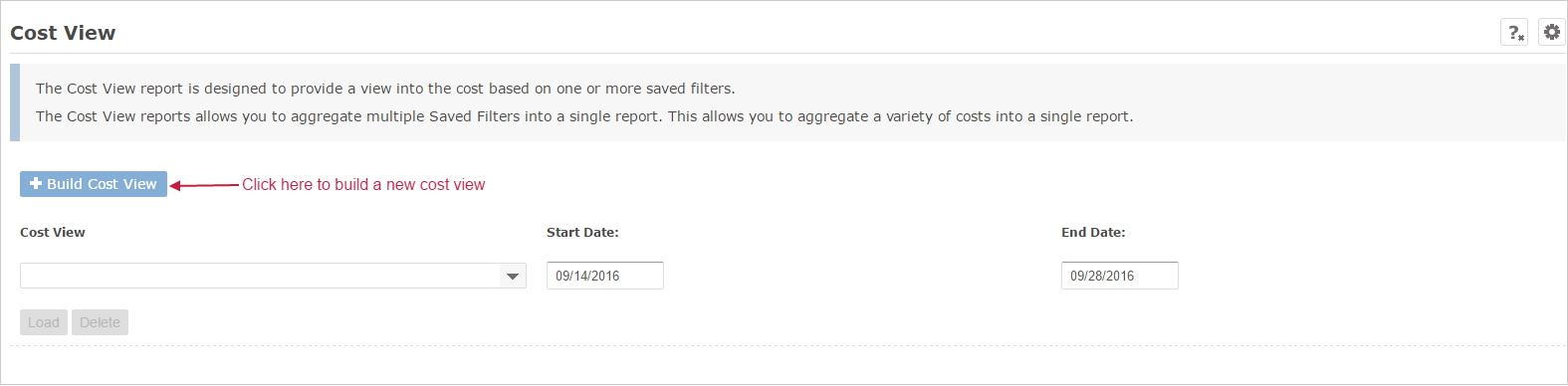Click the plus icon on Build Cost View
The image size is (1568, 386).
coord(36,183)
